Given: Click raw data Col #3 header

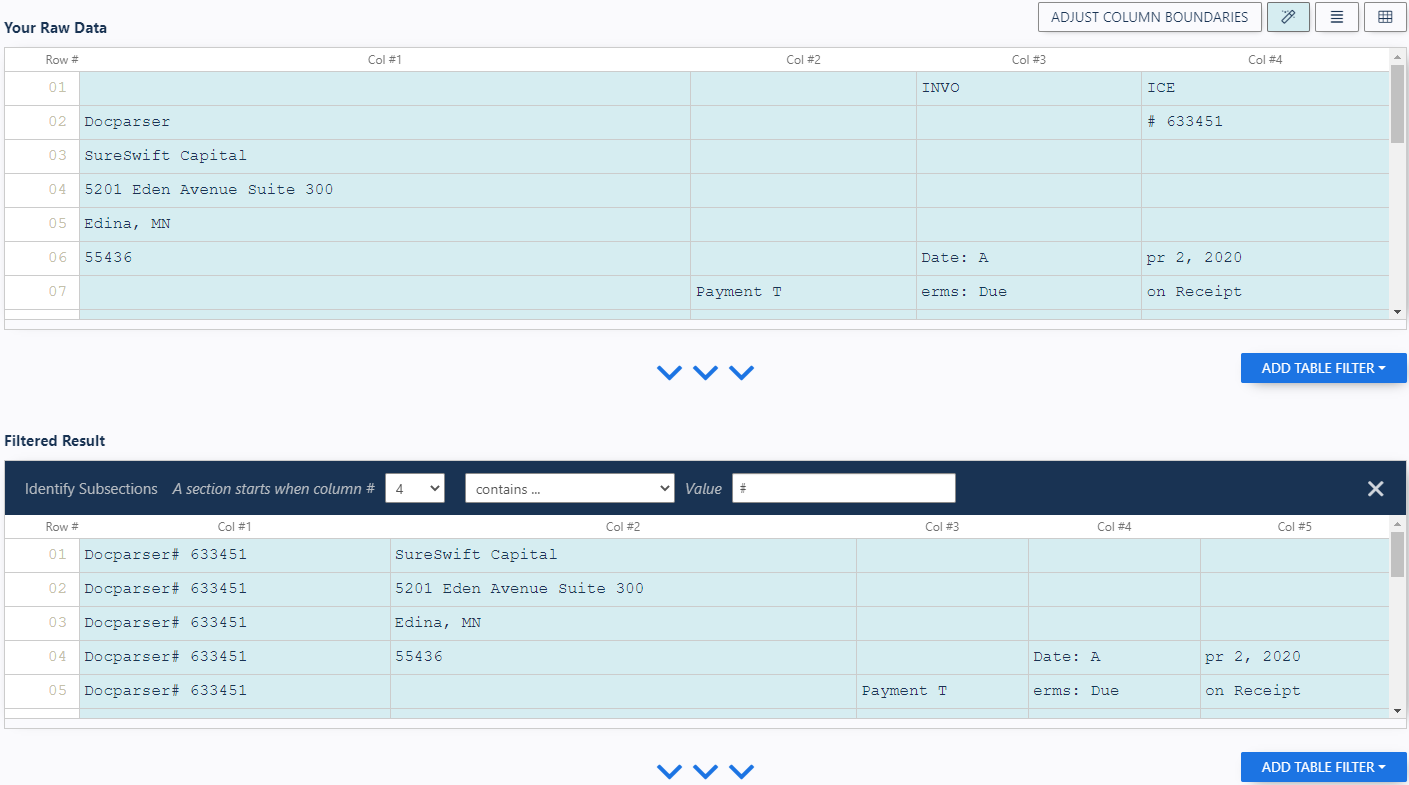Looking at the screenshot, I should pyautogui.click(x=1028, y=60).
